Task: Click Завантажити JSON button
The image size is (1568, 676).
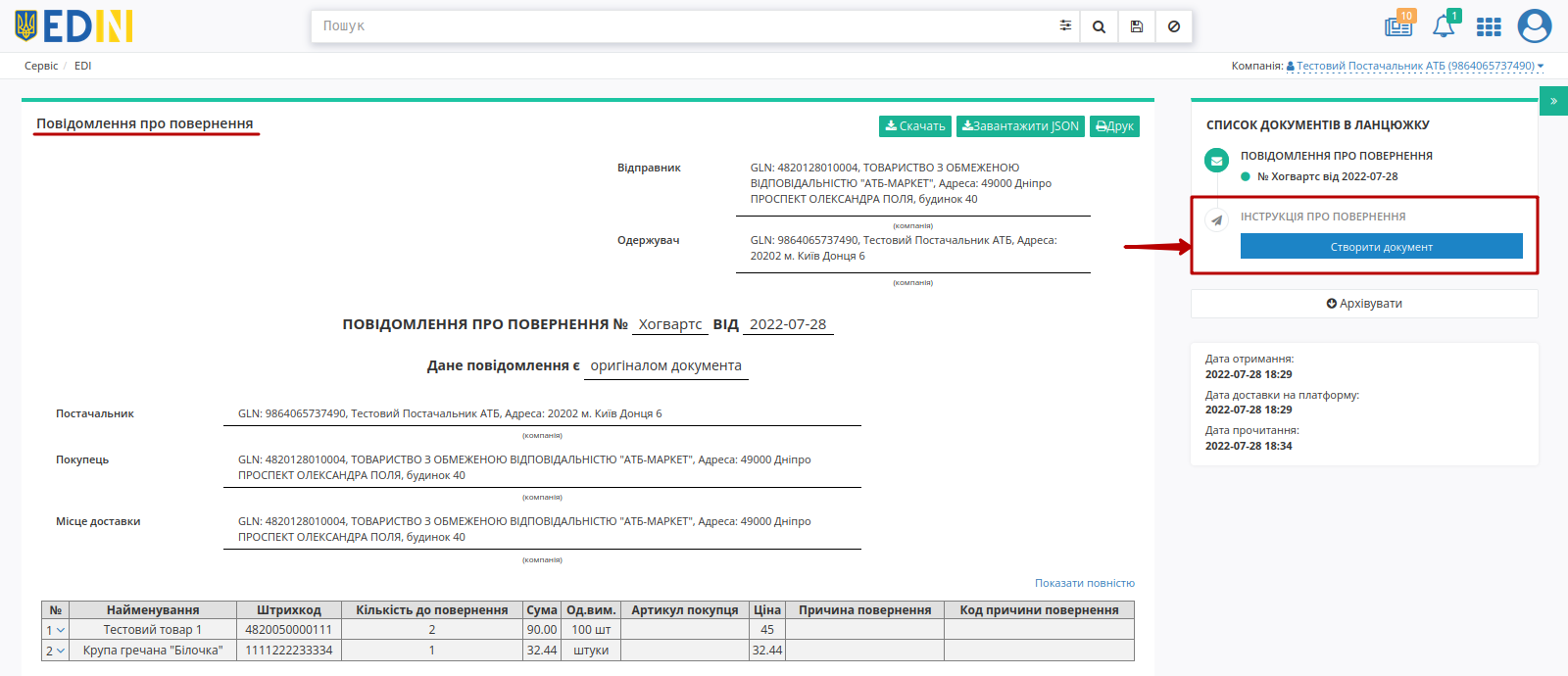Action: 1020,126
